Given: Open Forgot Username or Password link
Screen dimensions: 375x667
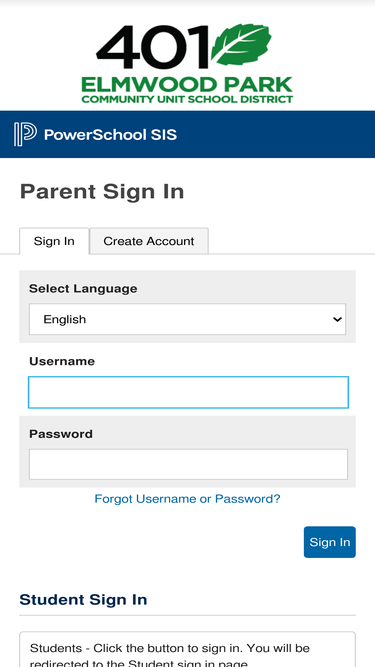Looking at the screenshot, I should (x=187, y=499).
